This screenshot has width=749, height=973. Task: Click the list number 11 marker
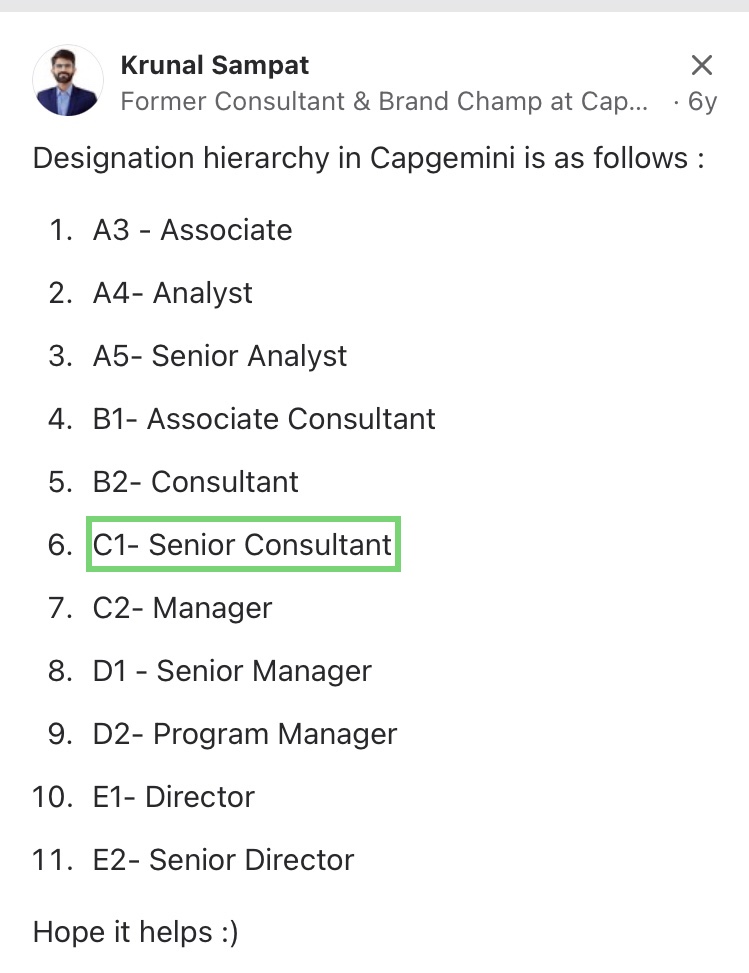53,860
